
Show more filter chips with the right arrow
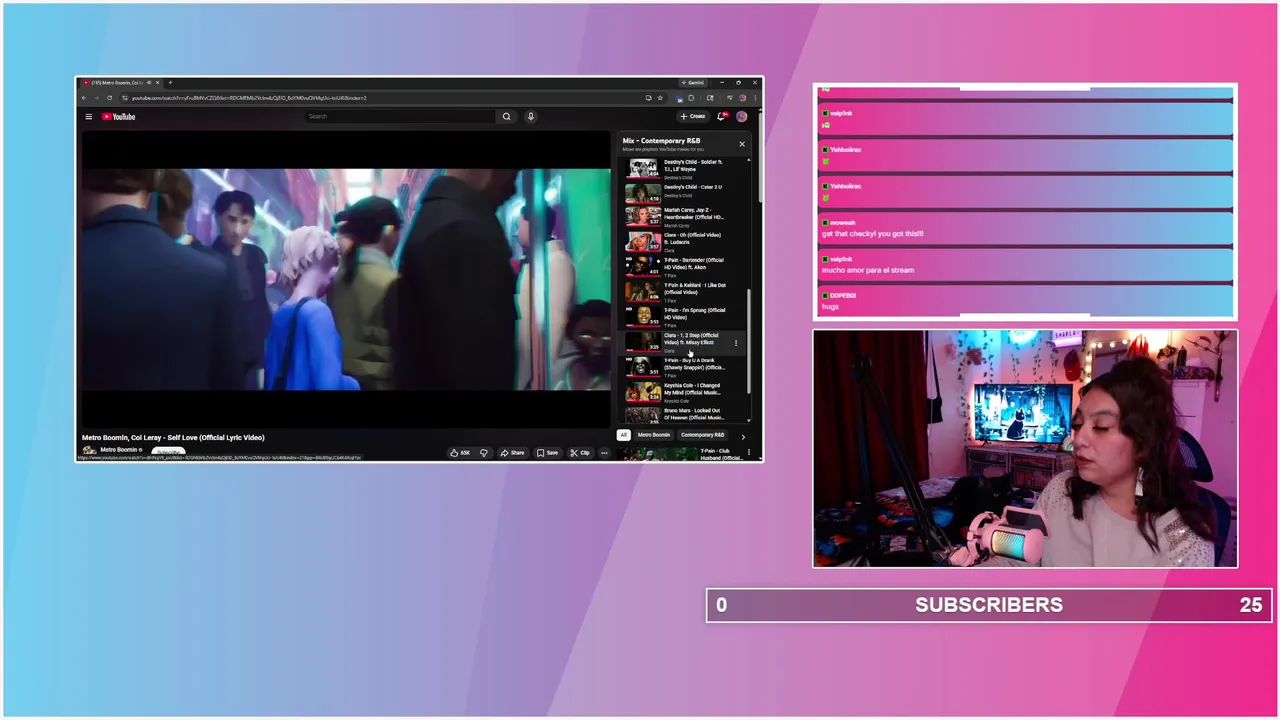tap(742, 436)
